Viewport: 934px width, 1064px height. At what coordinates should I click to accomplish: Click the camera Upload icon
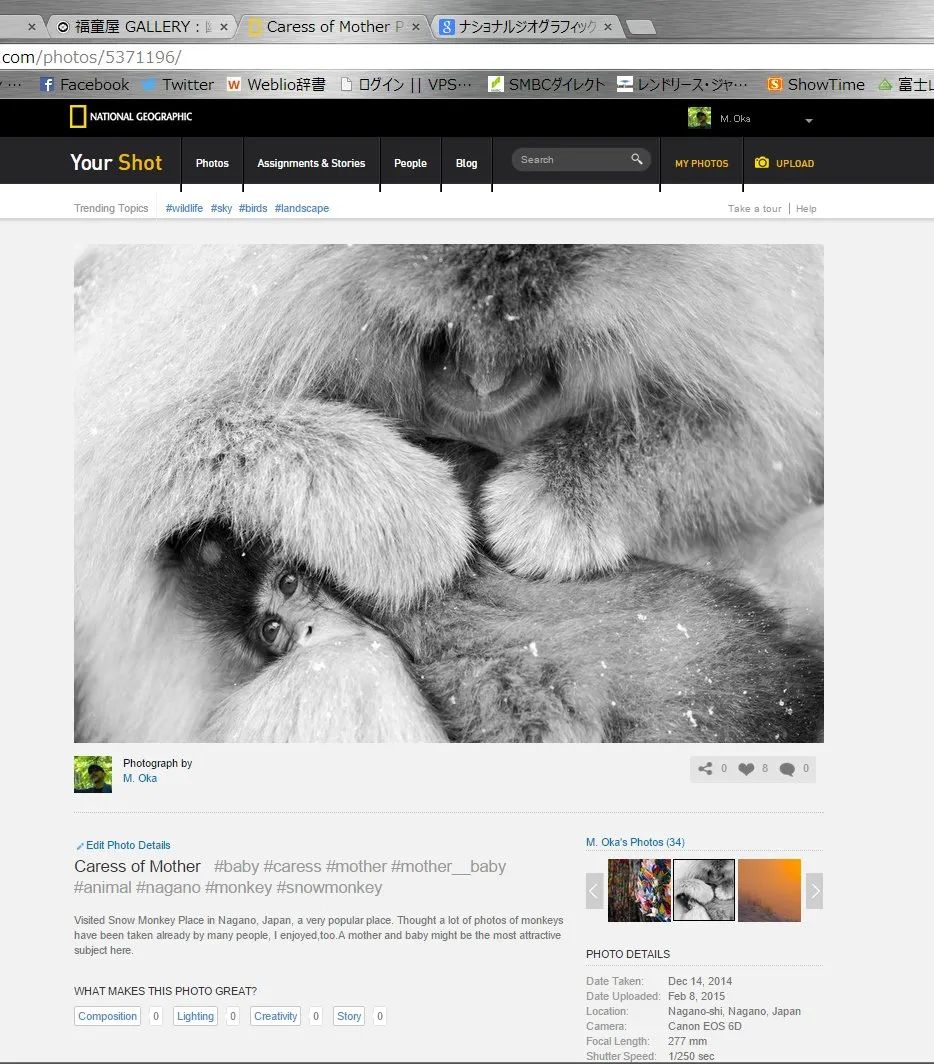click(762, 163)
